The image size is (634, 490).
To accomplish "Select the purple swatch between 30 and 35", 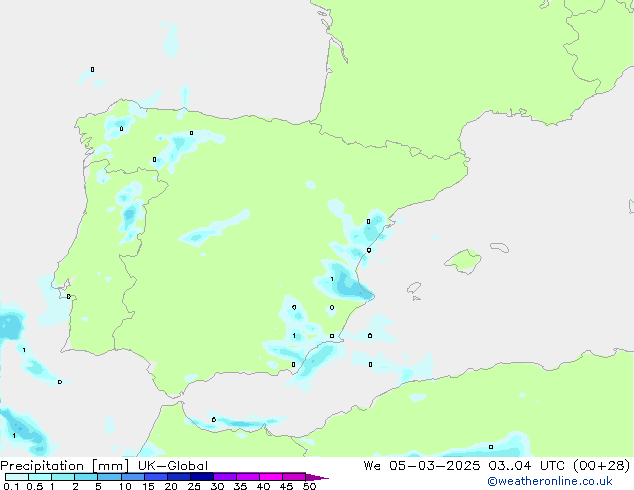I will point(225,477).
